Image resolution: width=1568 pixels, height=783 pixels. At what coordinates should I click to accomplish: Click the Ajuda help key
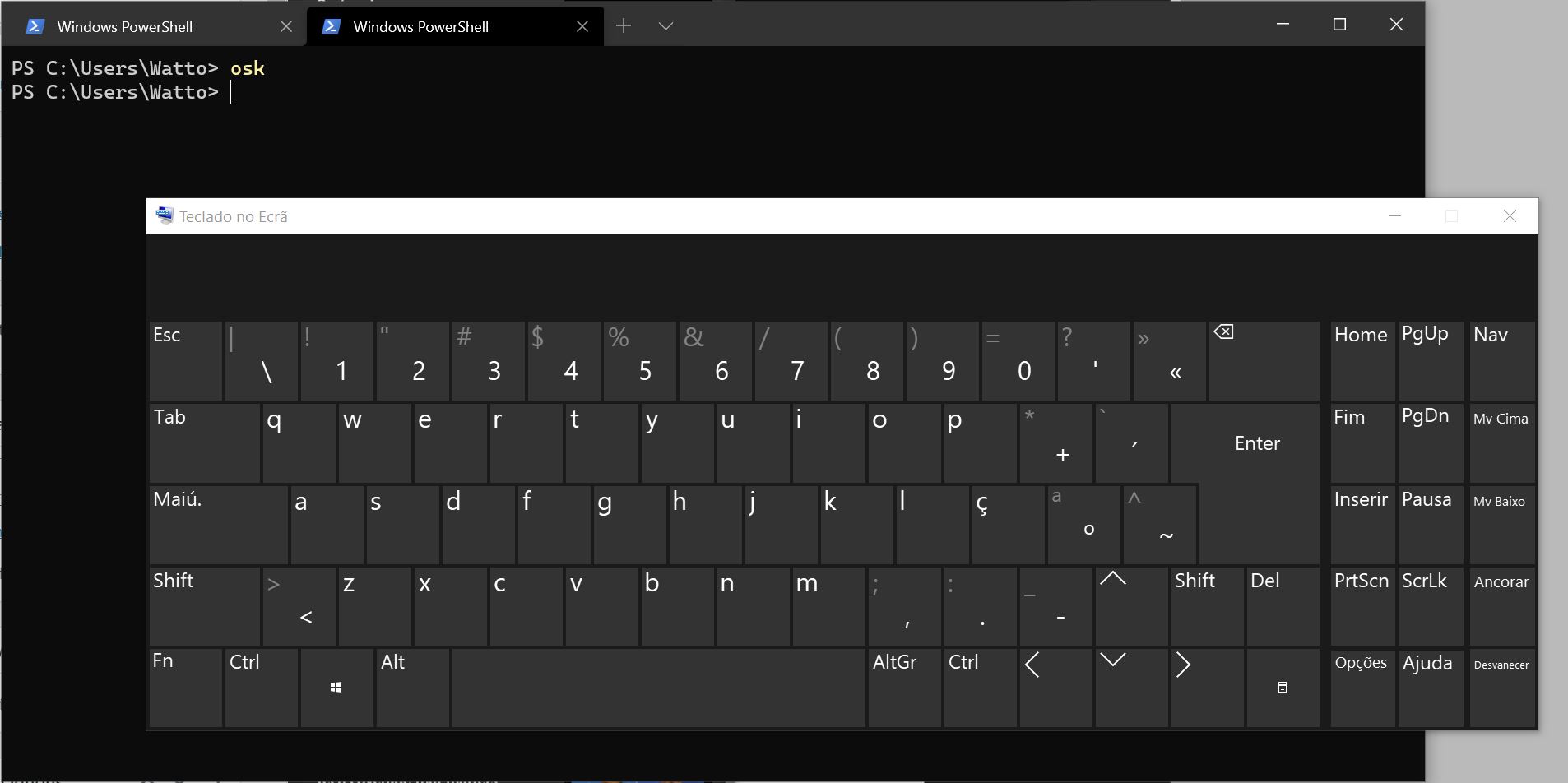pos(1431,688)
